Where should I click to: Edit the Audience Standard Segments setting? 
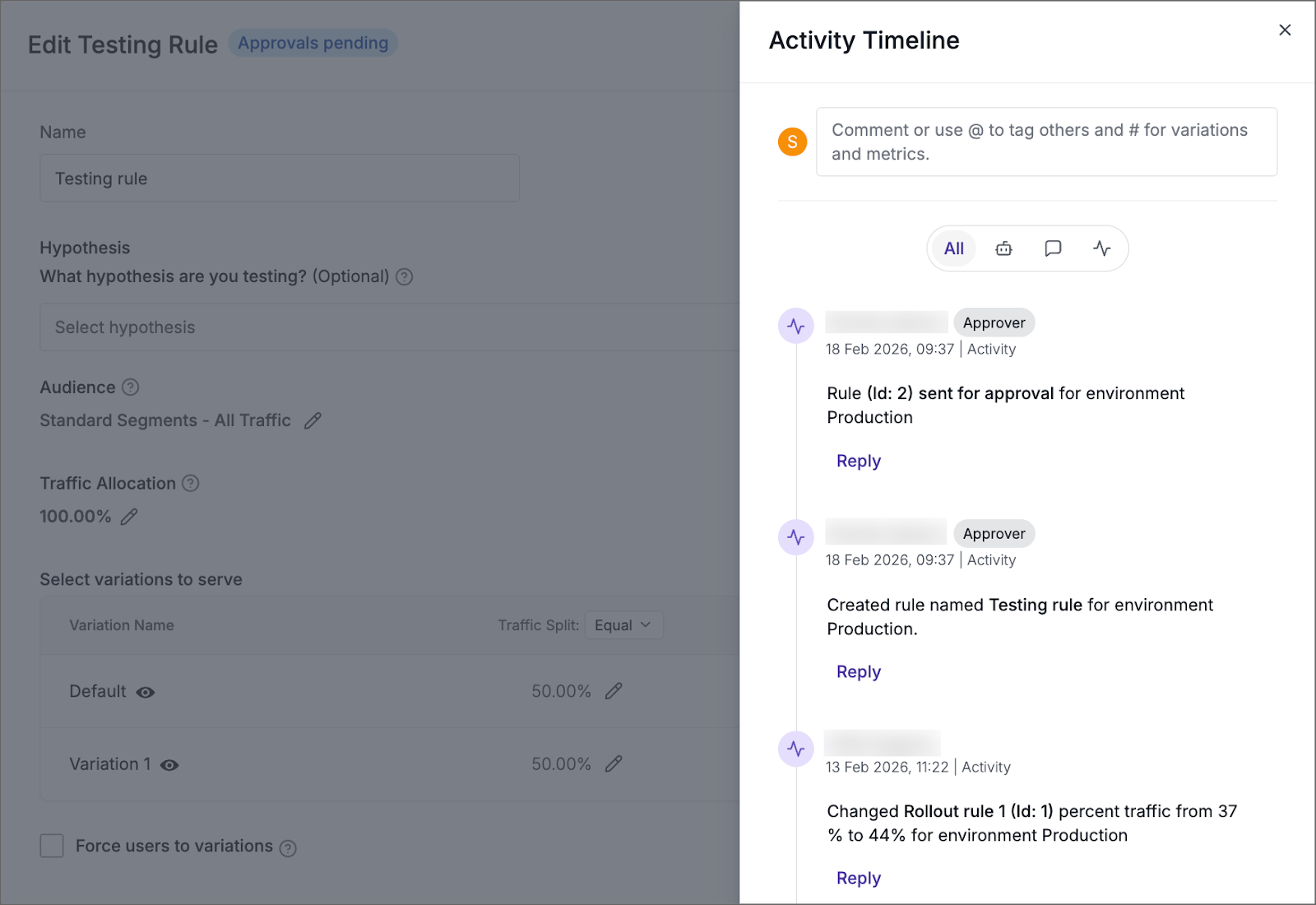pos(313,420)
